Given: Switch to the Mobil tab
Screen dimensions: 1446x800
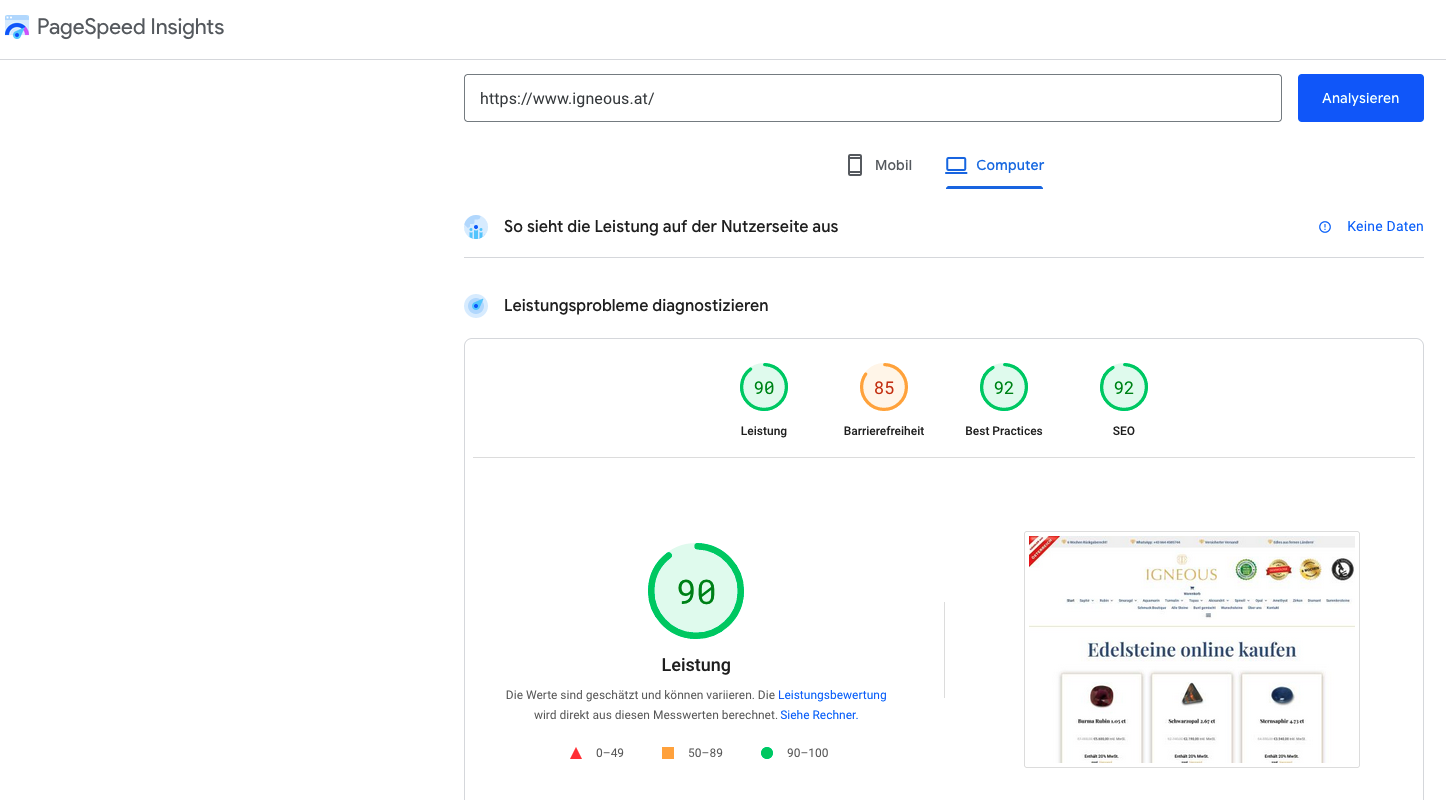Looking at the screenshot, I should (880, 165).
